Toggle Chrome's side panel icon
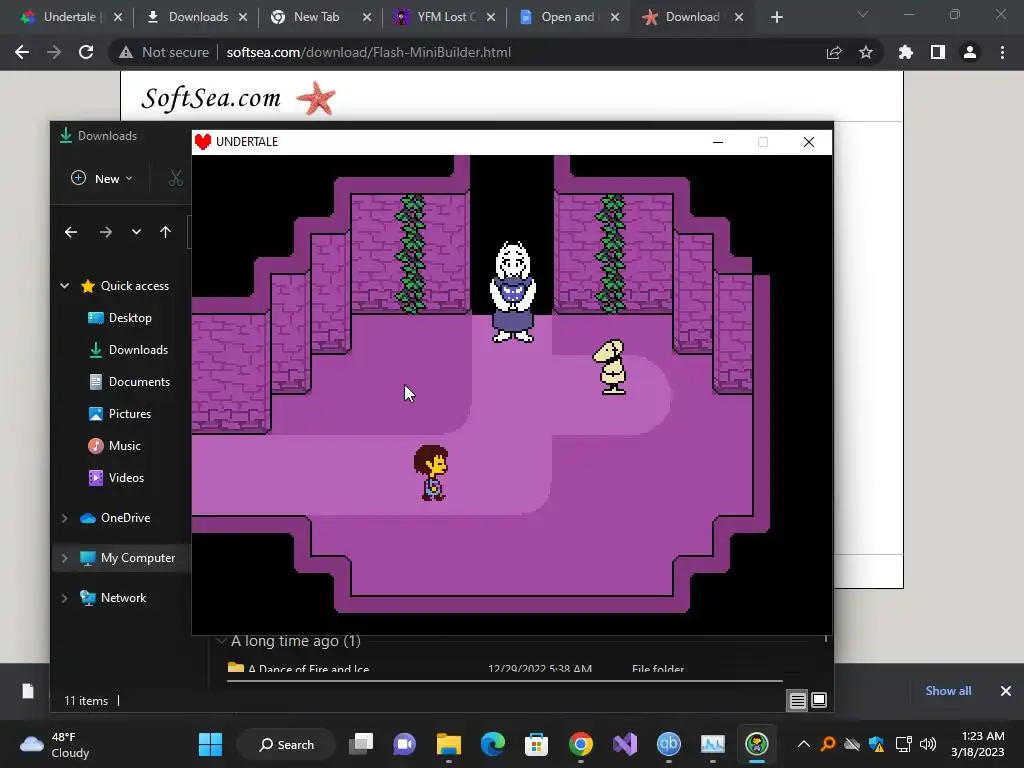 click(x=938, y=52)
